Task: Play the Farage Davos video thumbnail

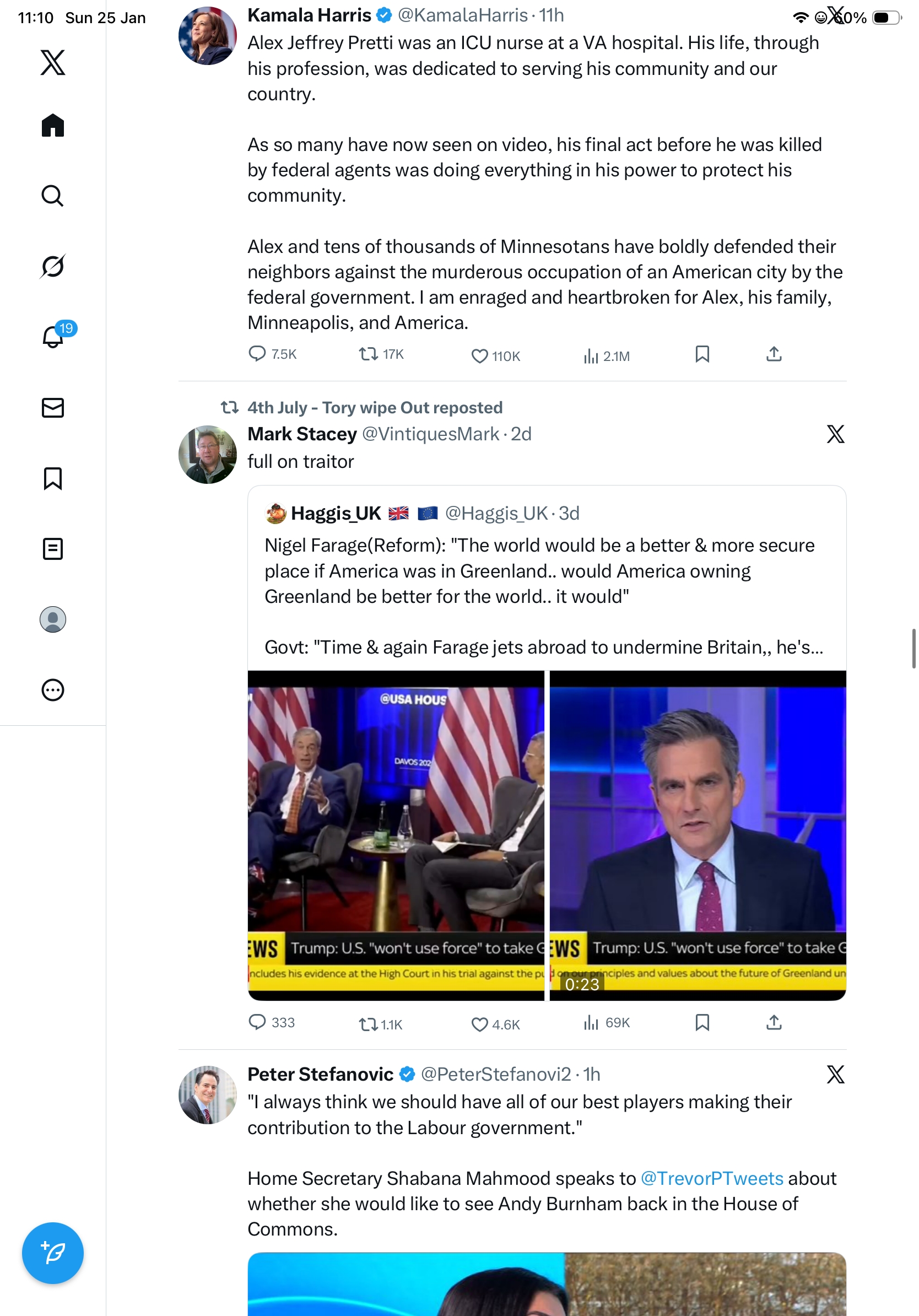Action: pyautogui.click(x=396, y=834)
